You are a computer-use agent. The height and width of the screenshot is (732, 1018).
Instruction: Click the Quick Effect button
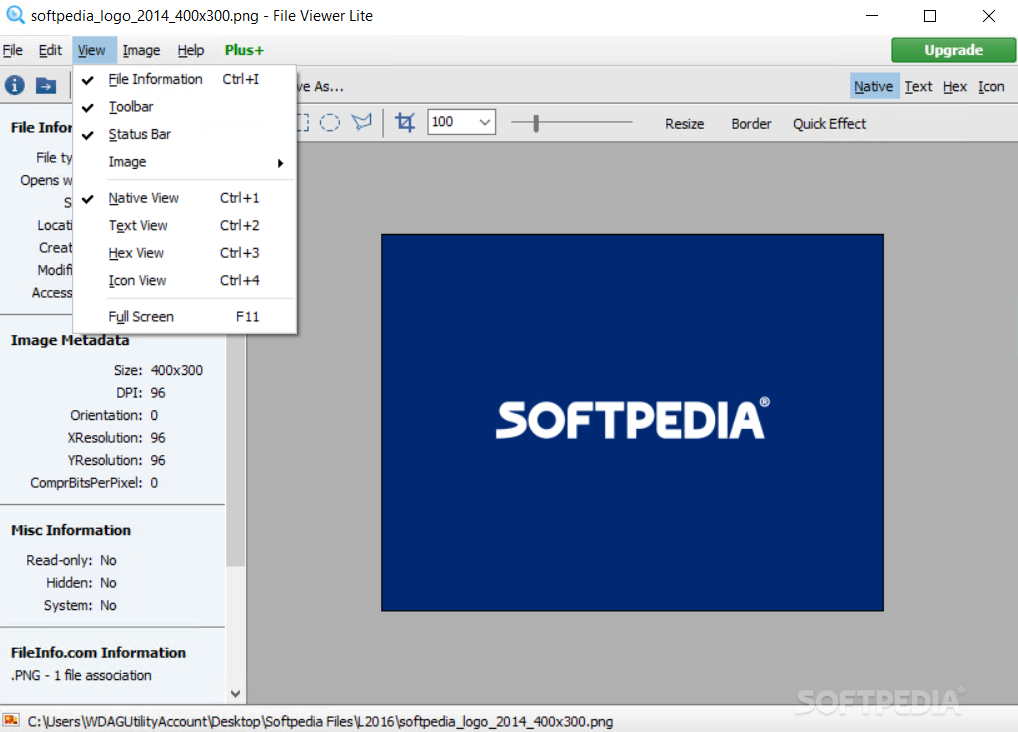pos(829,123)
